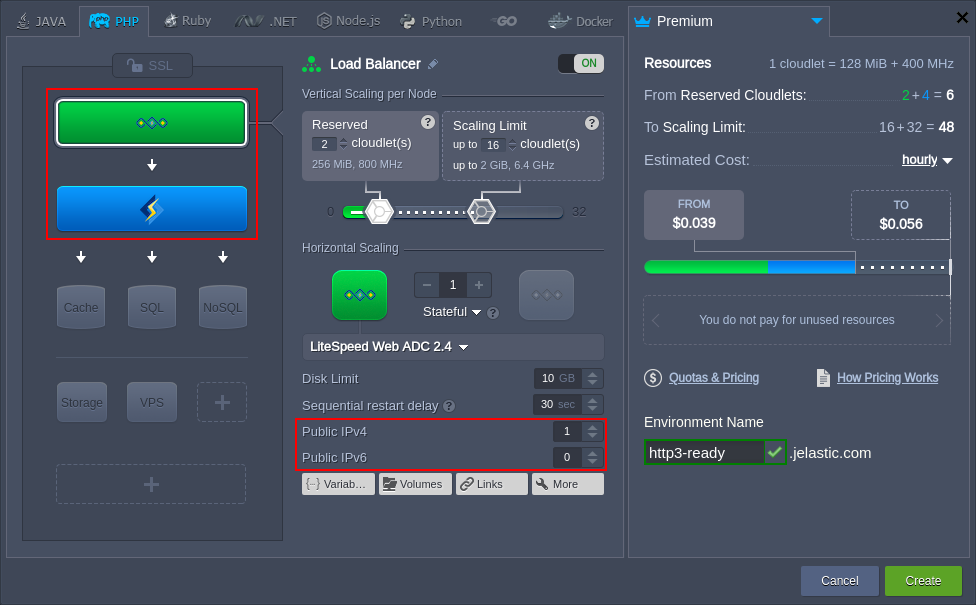Select the green load balancer block

tap(152, 123)
